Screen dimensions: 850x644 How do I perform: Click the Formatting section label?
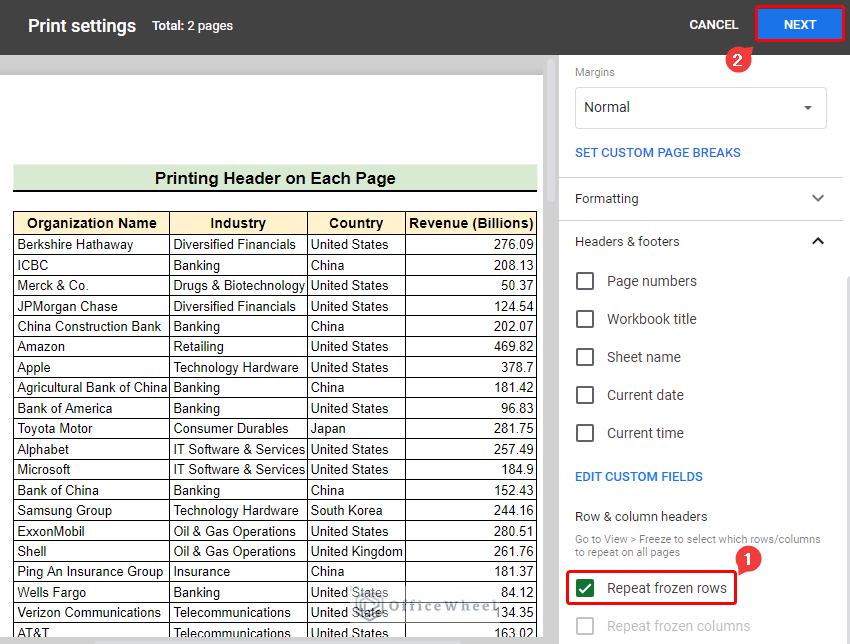[x=607, y=199]
